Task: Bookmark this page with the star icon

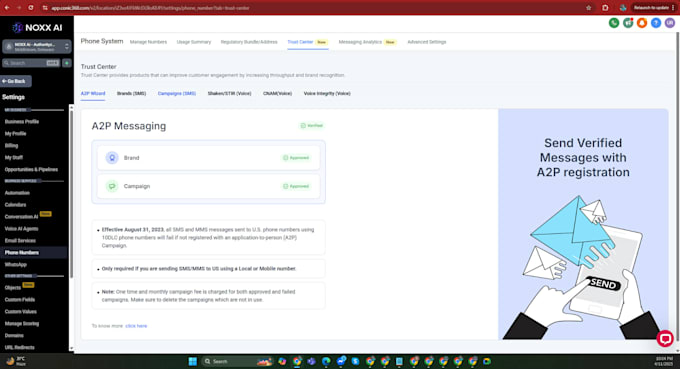Action: pyautogui.click(x=588, y=8)
